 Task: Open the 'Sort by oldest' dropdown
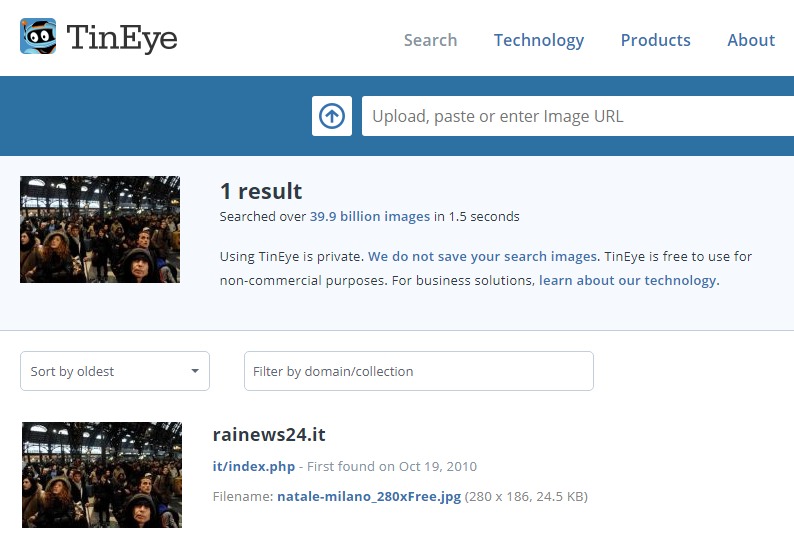pos(115,371)
